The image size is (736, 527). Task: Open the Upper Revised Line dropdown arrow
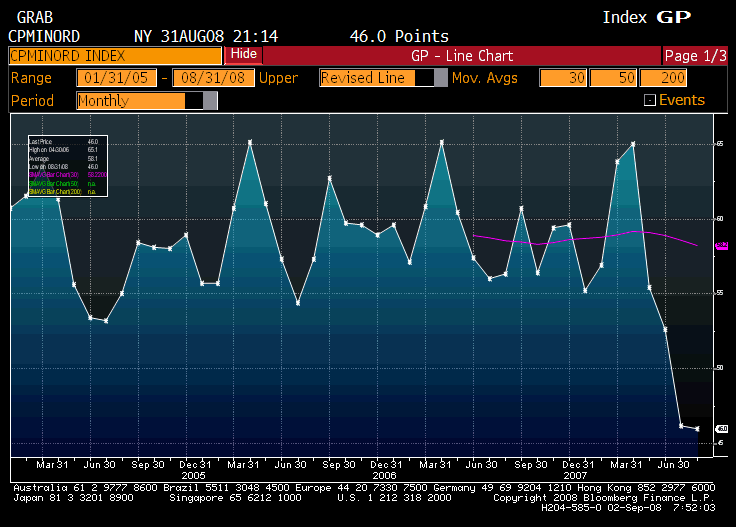click(x=441, y=78)
